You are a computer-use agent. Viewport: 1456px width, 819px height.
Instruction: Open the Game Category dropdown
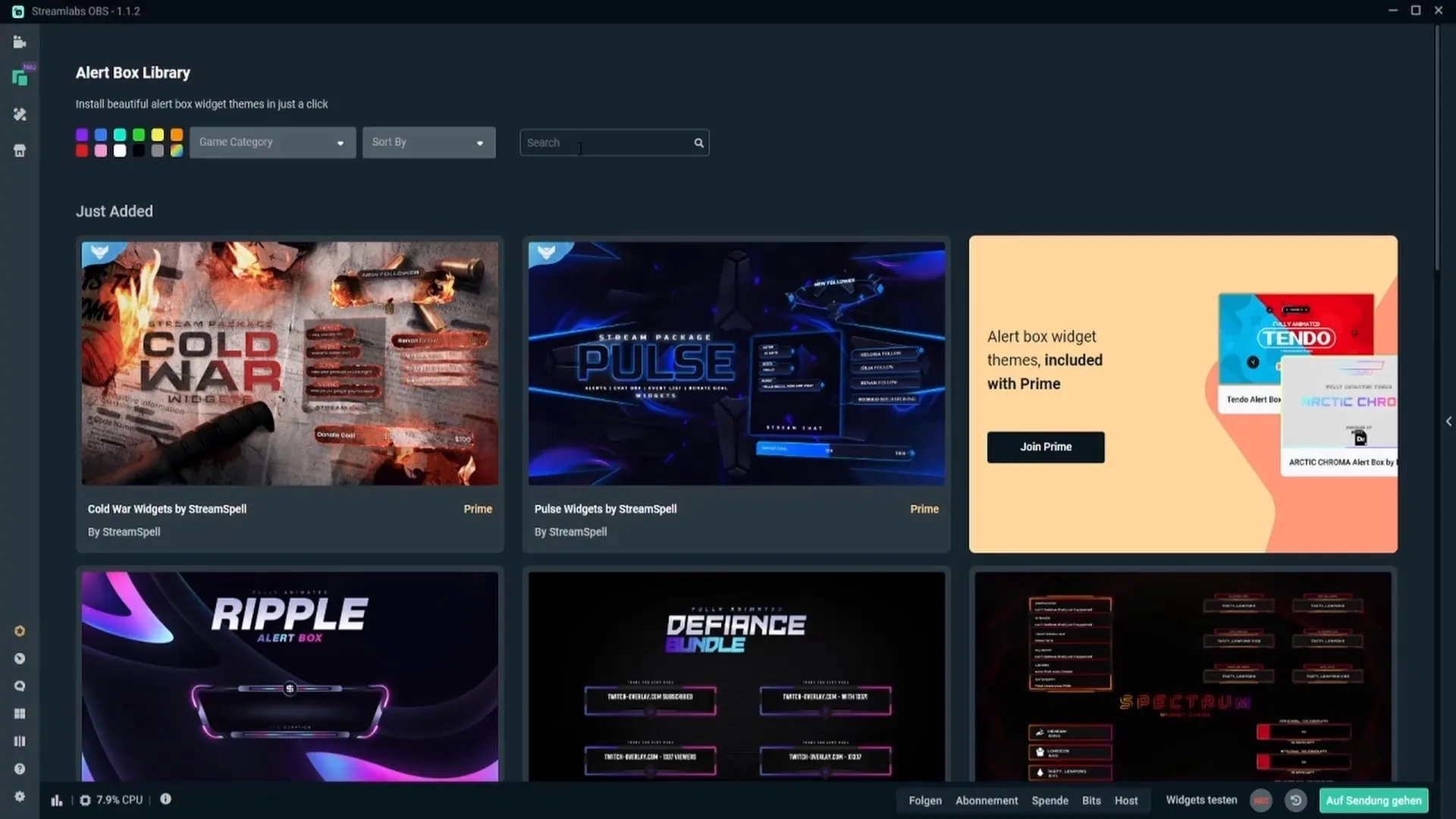tap(273, 143)
